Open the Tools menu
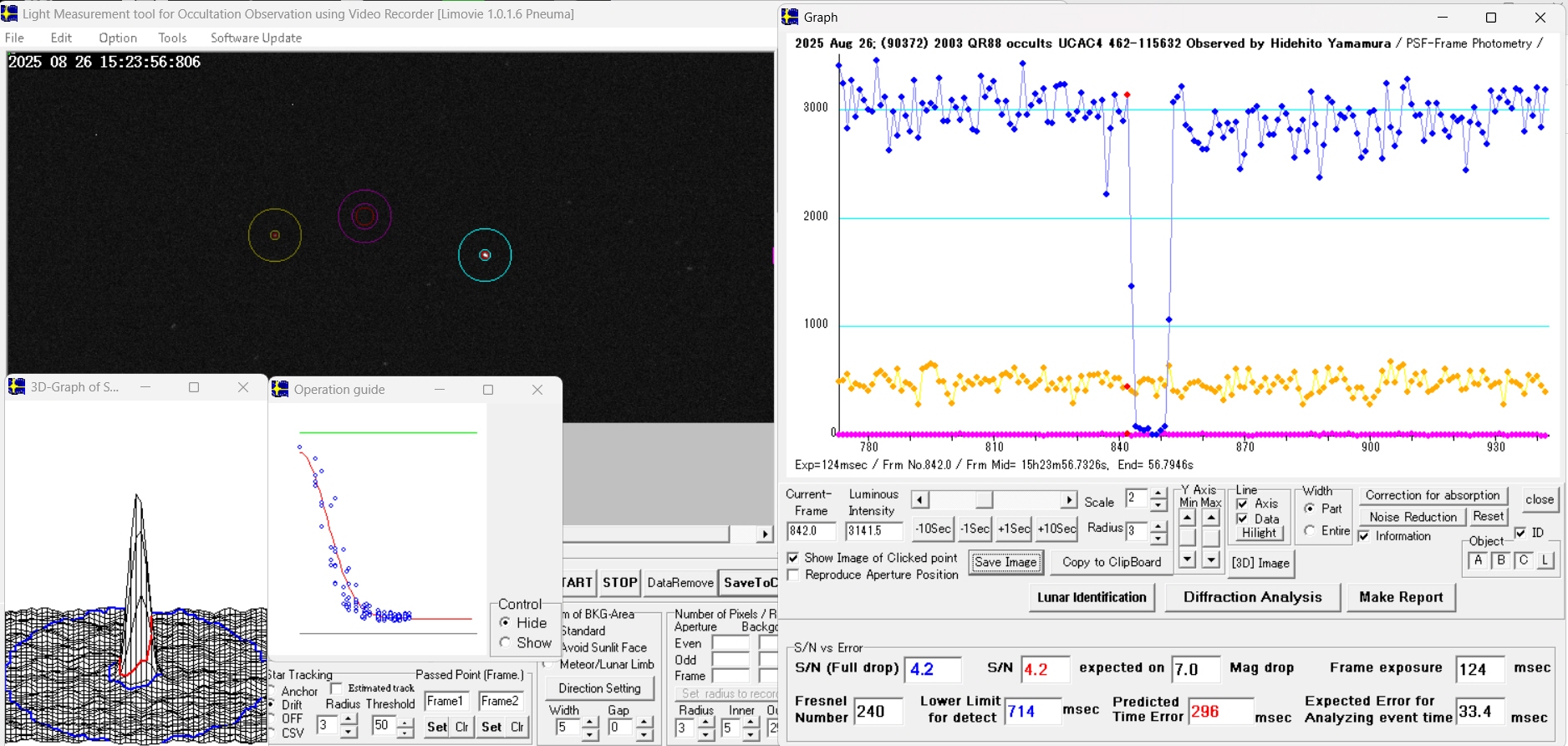 coord(172,38)
